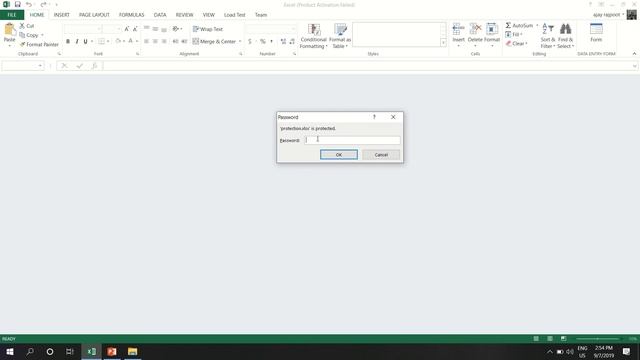Switch to Page Layout view in status bar
The width and height of the screenshot is (640, 360).
point(550,339)
